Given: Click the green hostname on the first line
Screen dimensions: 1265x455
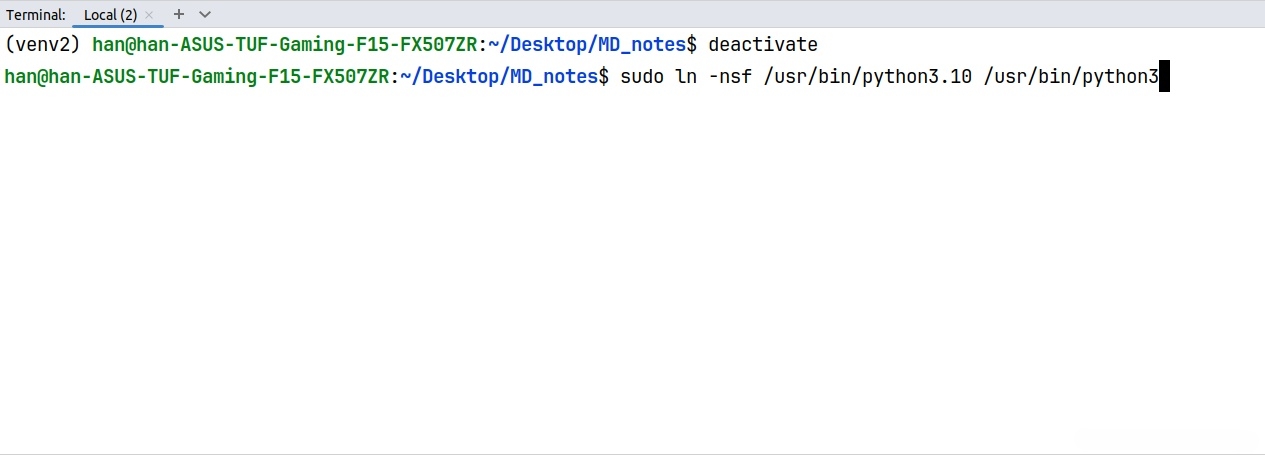Looking at the screenshot, I should click(x=284, y=45).
